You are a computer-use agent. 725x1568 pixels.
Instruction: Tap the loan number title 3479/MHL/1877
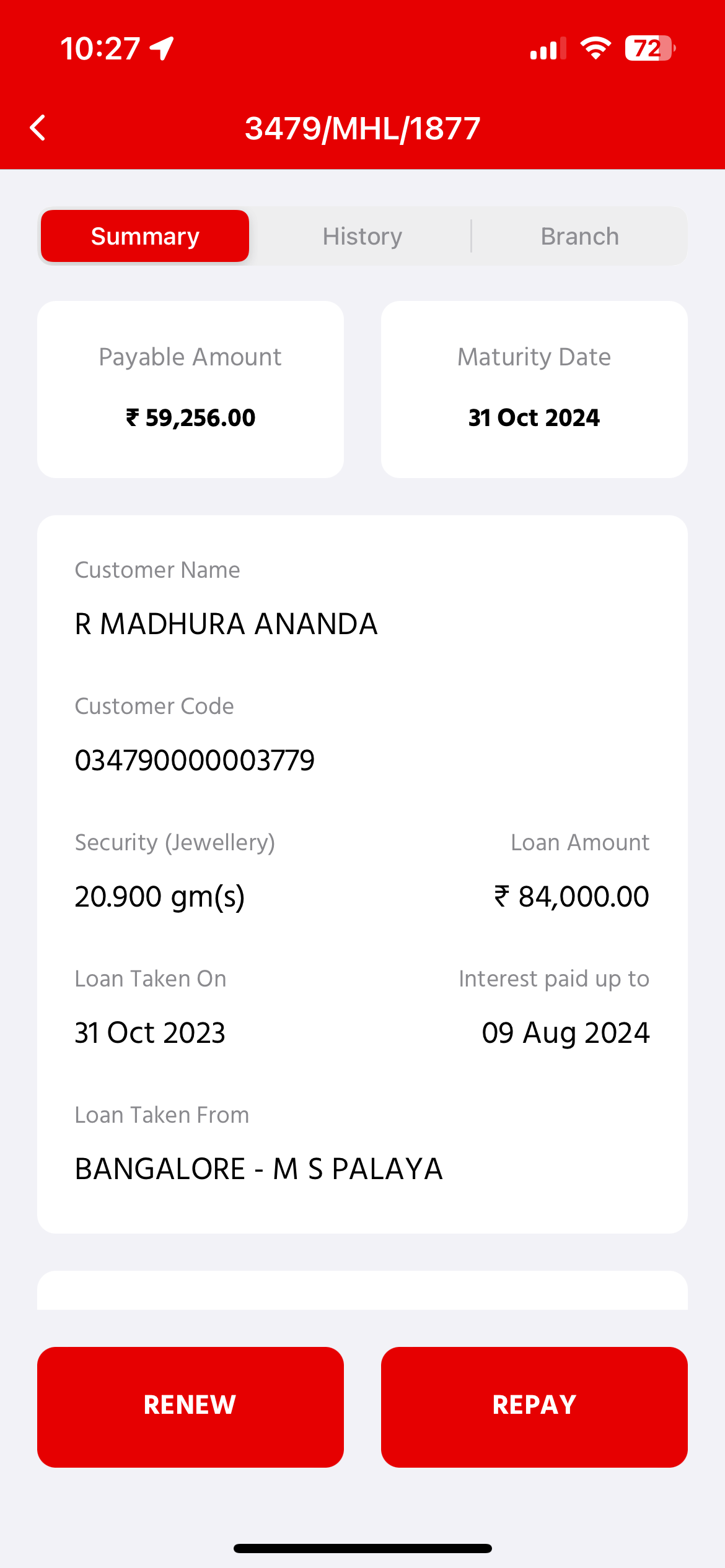362,128
